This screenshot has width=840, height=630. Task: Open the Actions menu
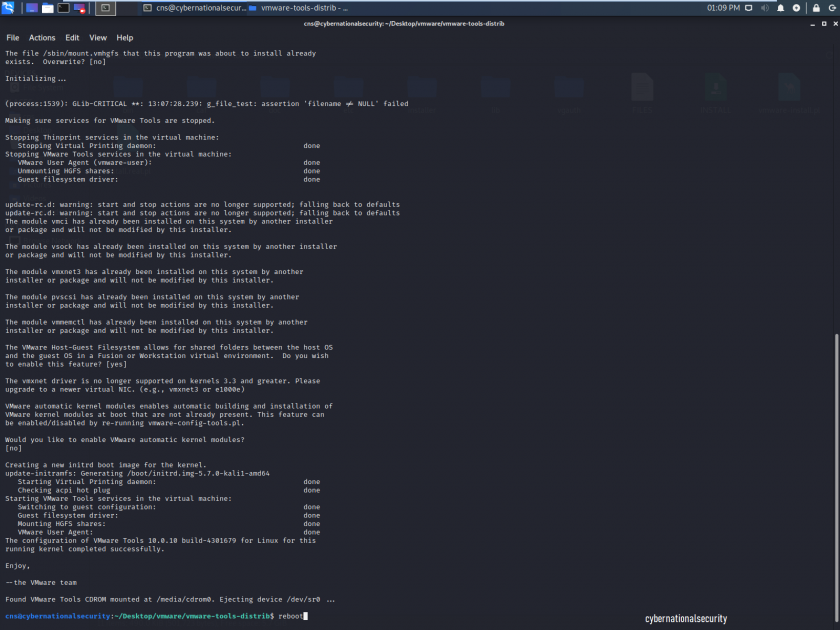(42, 38)
